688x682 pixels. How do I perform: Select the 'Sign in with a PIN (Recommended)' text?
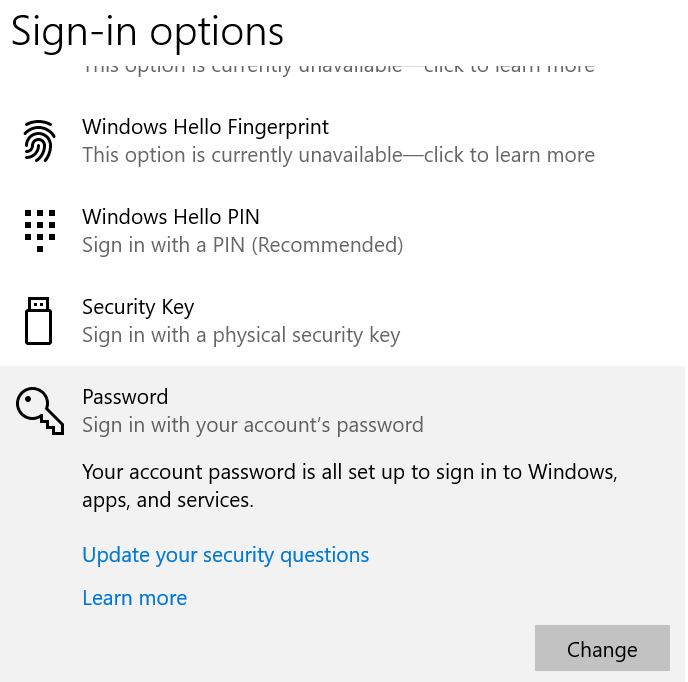(242, 245)
